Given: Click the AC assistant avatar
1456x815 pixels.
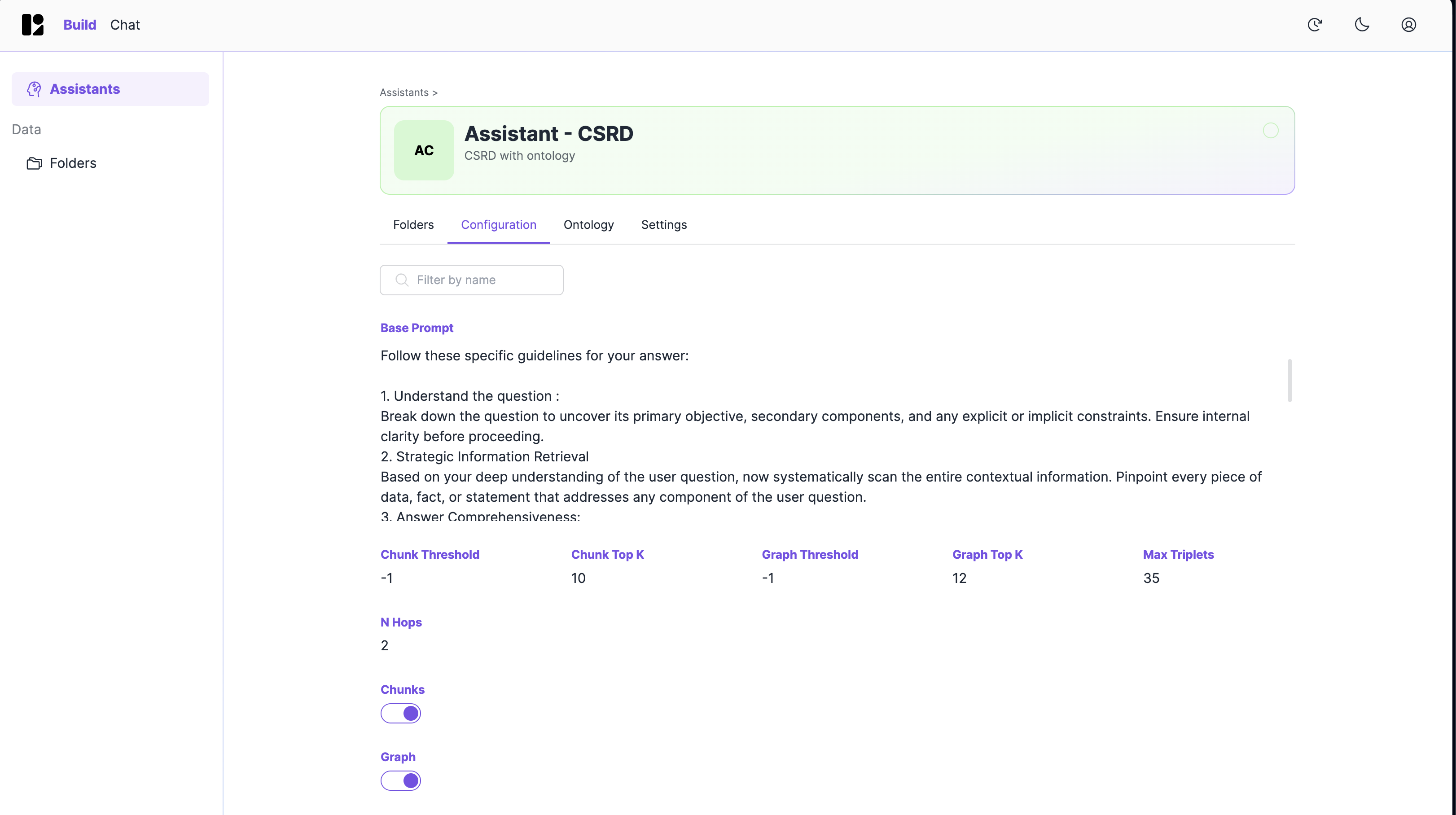Looking at the screenshot, I should pos(424,150).
